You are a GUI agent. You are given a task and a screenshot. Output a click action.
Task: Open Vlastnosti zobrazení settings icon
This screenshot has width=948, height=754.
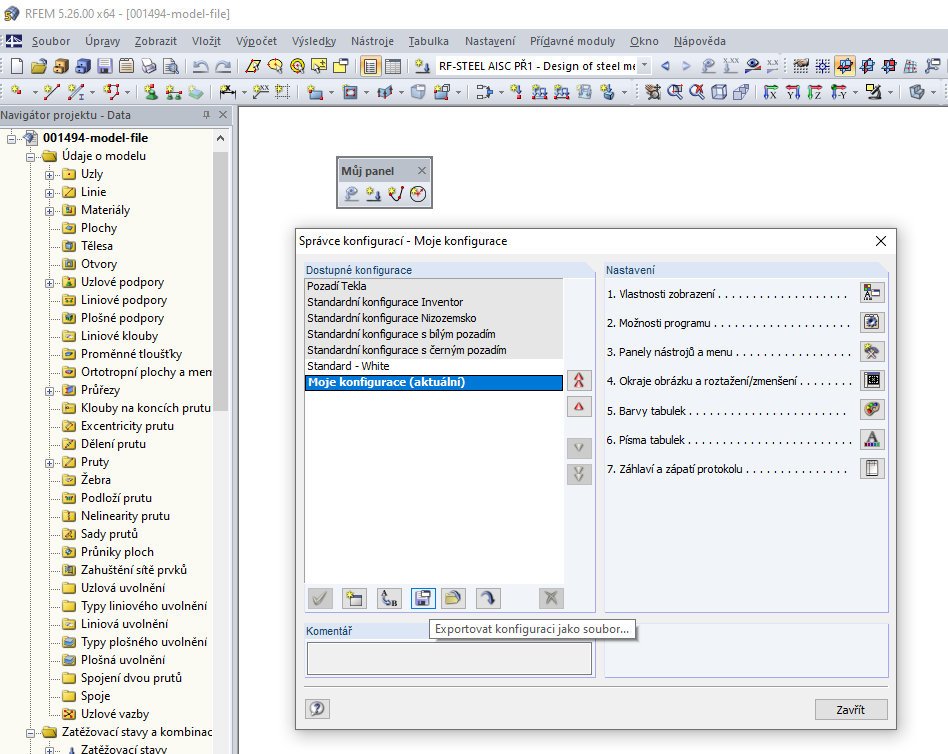pos(872,293)
